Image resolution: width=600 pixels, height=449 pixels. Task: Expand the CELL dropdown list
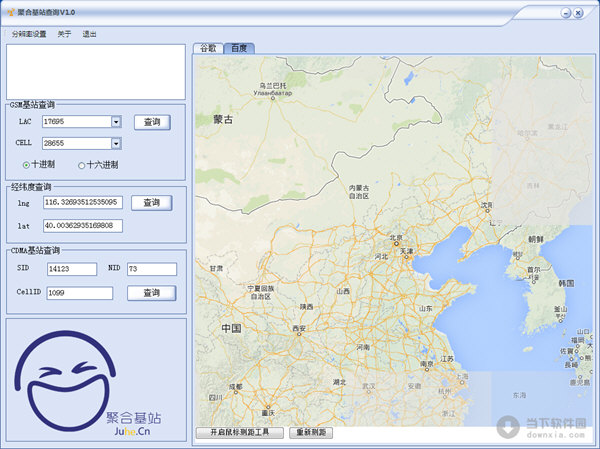116,143
